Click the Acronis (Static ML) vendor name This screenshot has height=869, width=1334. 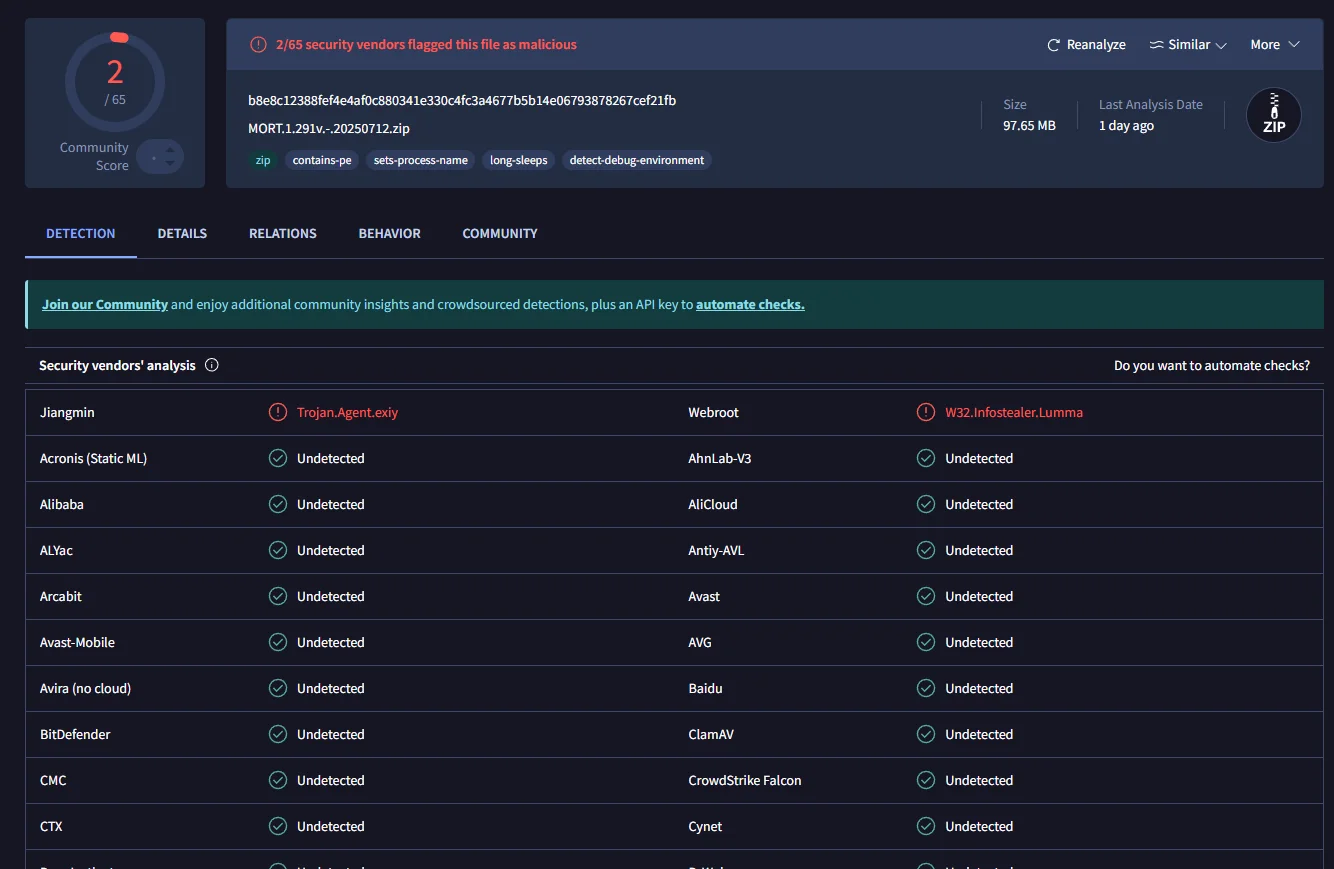(94, 458)
